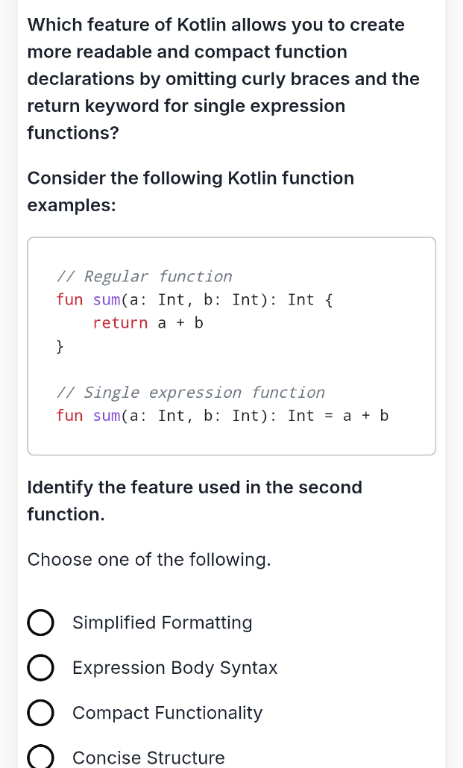Click the "Concise Structure" answer label
This screenshot has width=463, height=768.
pos(148,758)
